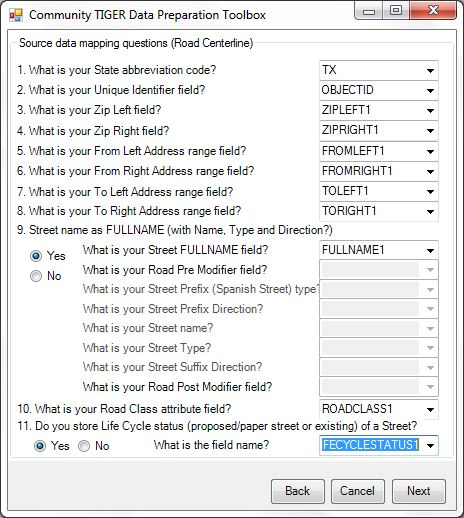This screenshot has height=518, width=464.
Task: Cancel the data mapping wizard
Action: 358,491
